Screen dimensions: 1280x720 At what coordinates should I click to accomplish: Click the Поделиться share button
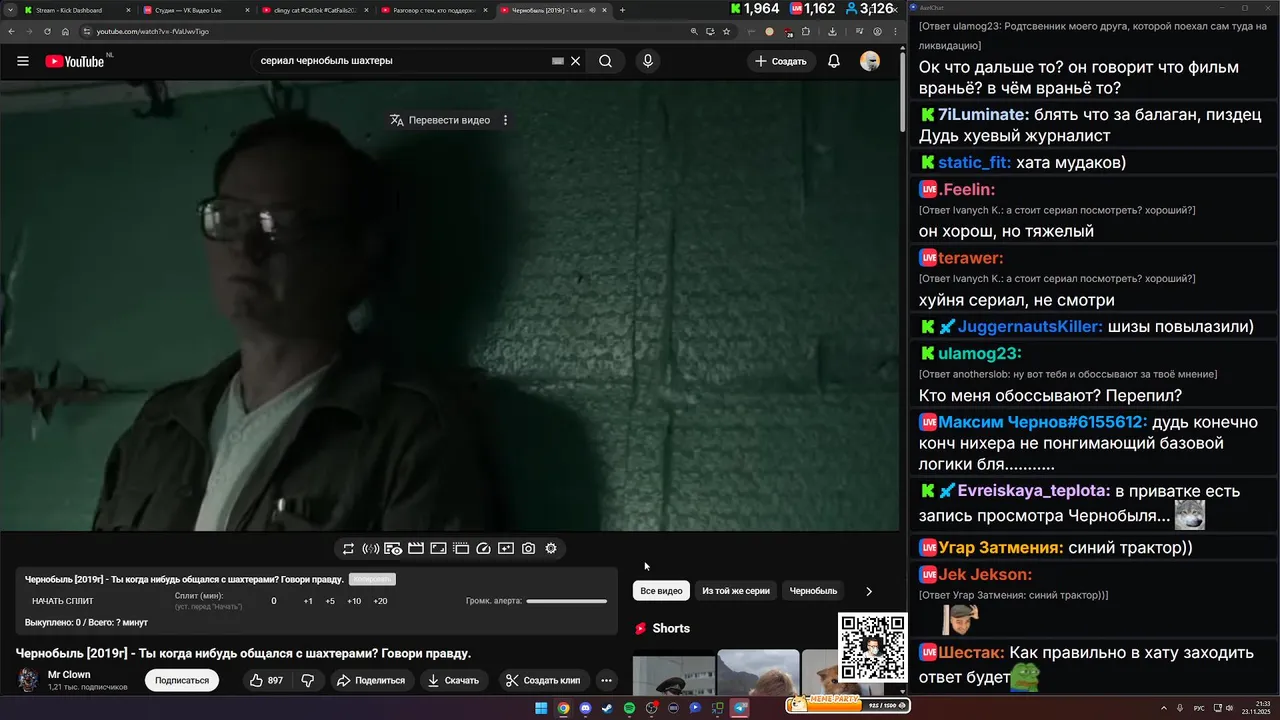pyautogui.click(x=371, y=680)
